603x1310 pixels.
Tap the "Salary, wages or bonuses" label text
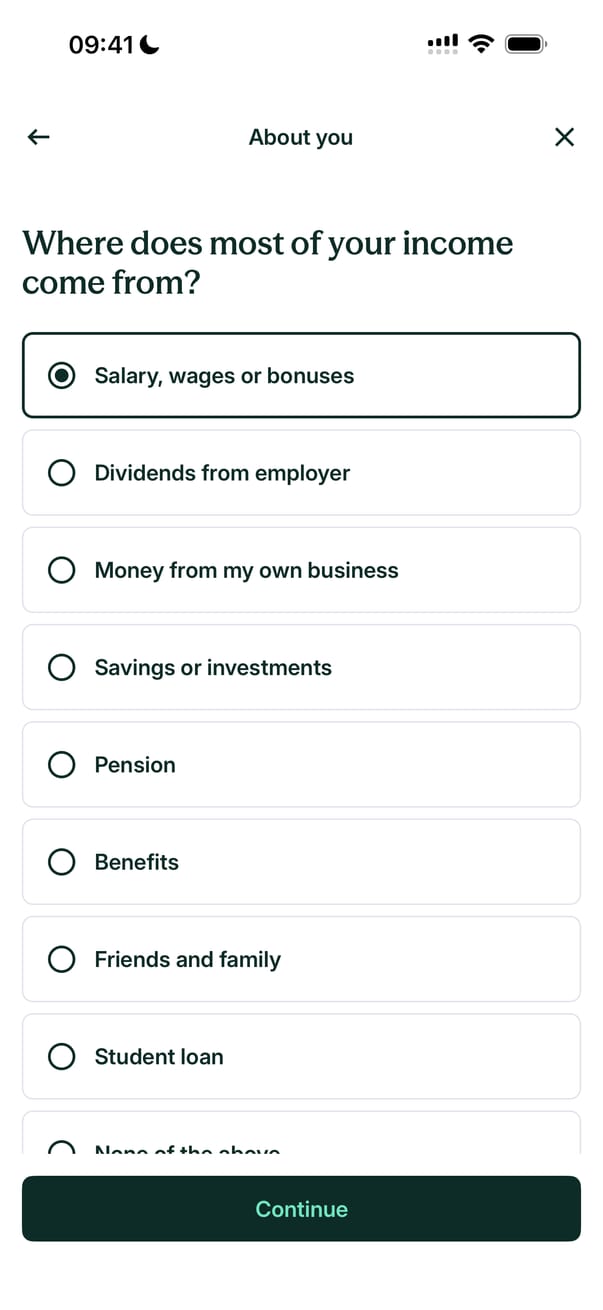224,376
